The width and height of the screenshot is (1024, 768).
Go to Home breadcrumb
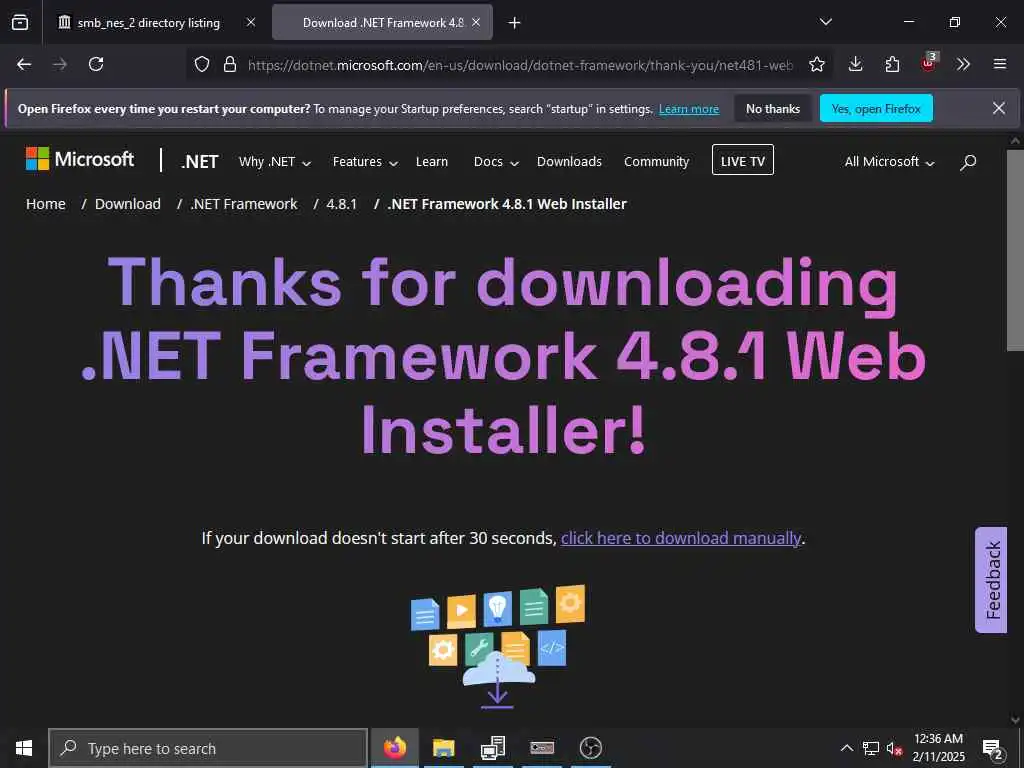(x=46, y=204)
